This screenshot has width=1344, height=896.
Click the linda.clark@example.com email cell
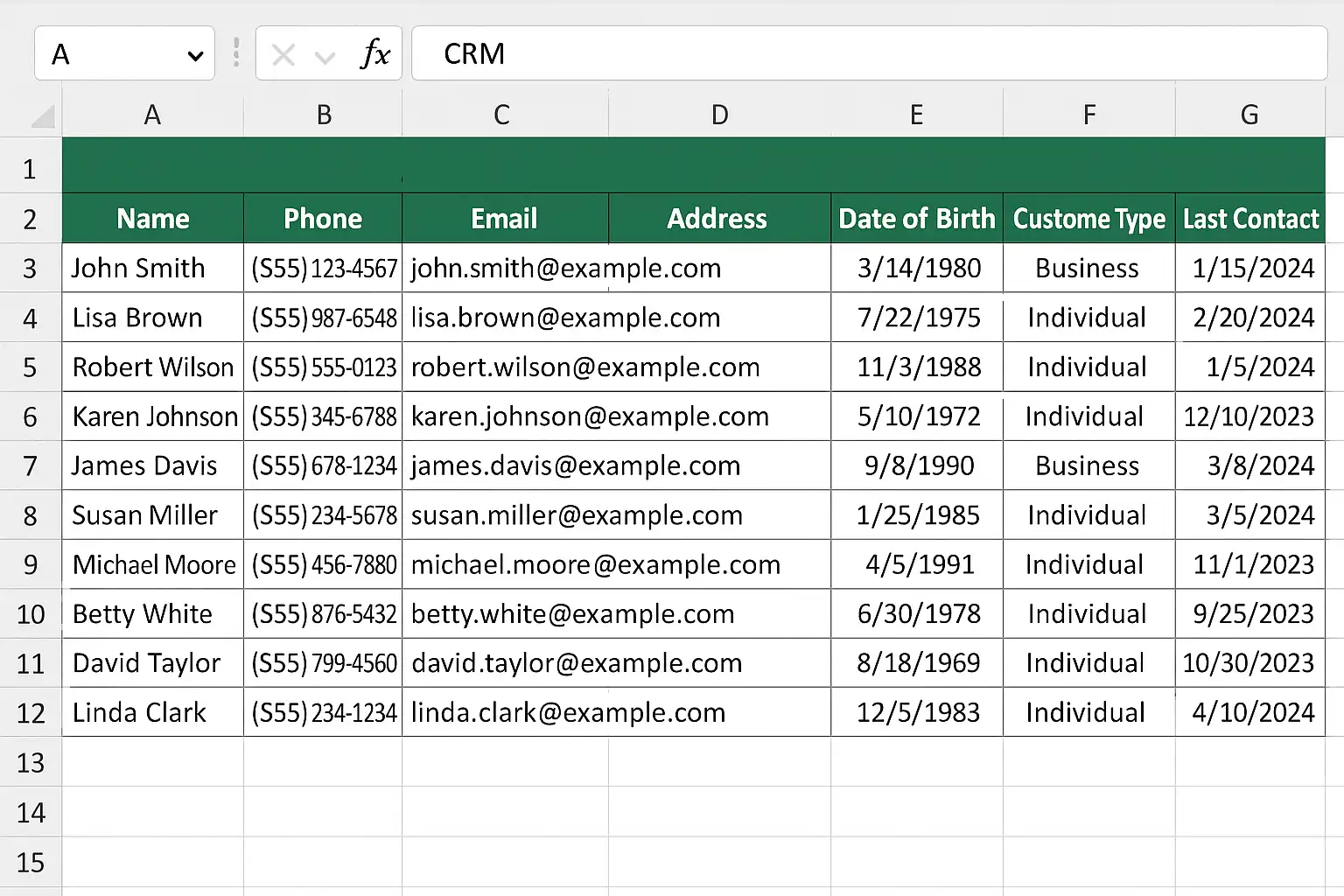coord(567,712)
